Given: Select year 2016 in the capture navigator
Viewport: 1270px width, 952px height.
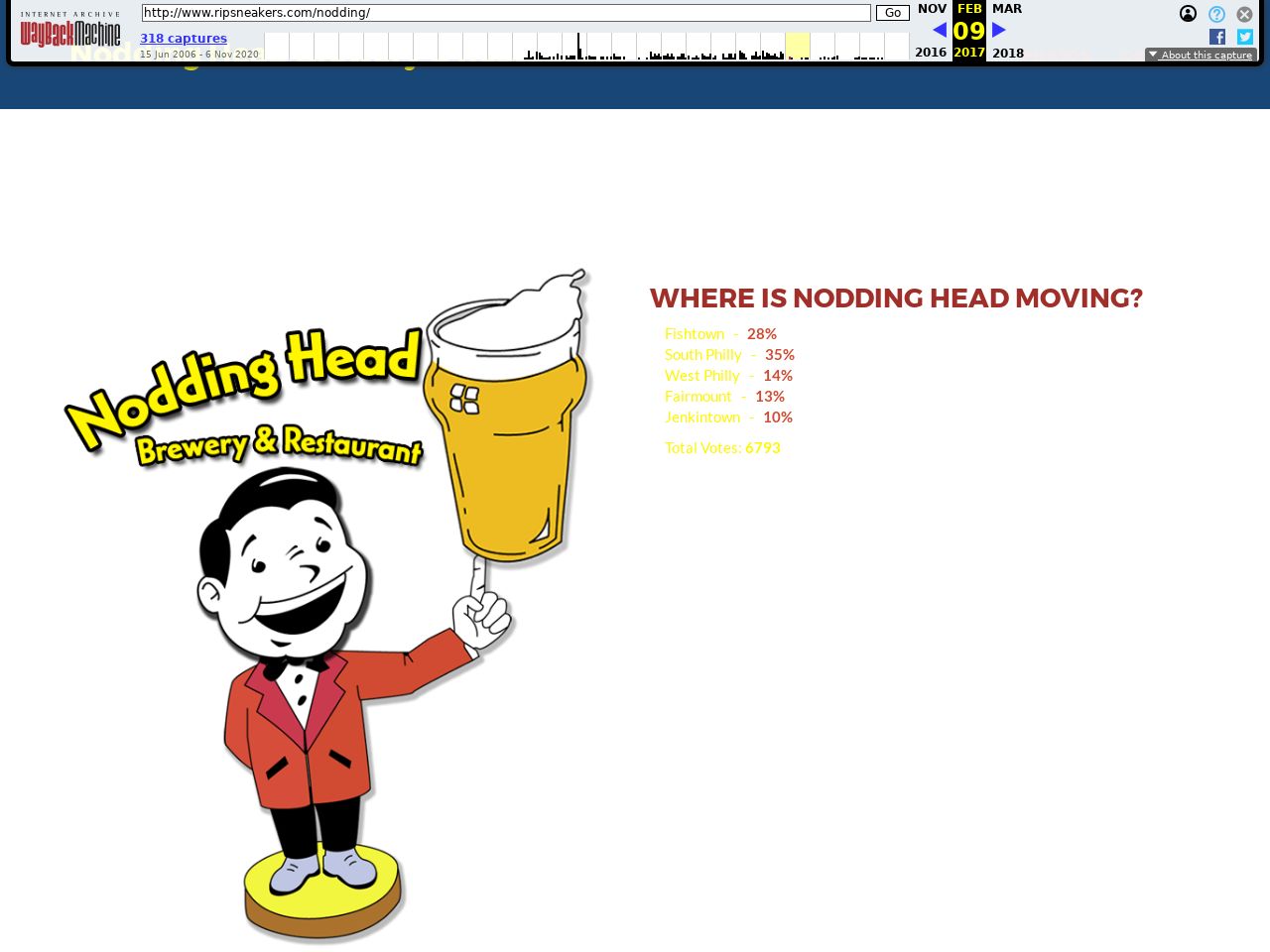Looking at the screenshot, I should pyautogui.click(x=931, y=53).
